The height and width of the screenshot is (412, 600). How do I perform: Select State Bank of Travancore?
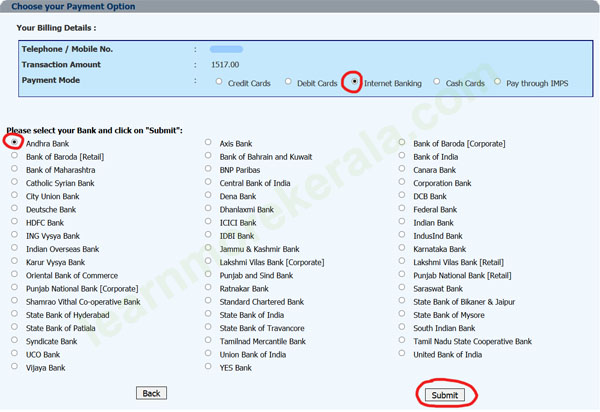coord(208,327)
